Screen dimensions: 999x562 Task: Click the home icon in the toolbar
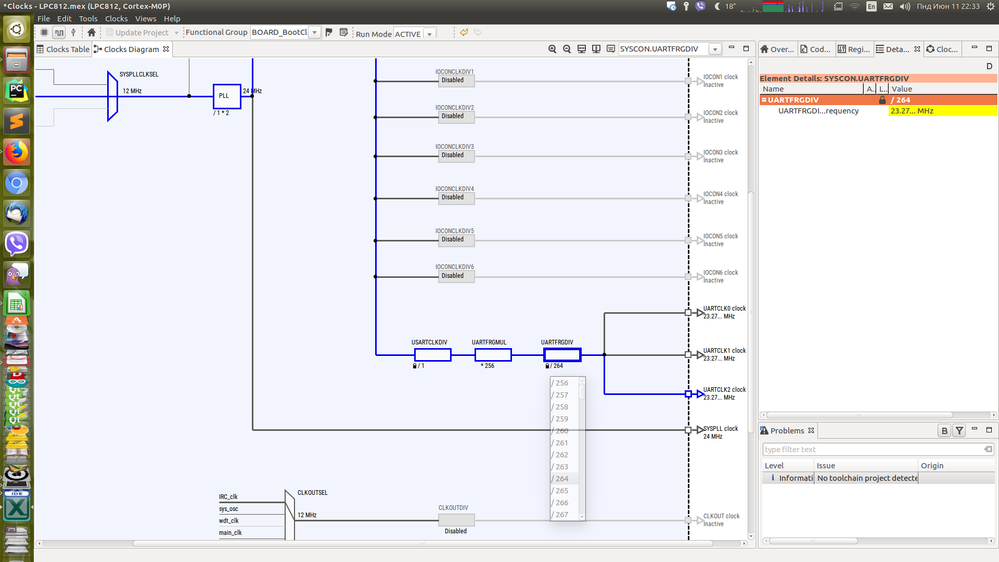click(x=91, y=32)
